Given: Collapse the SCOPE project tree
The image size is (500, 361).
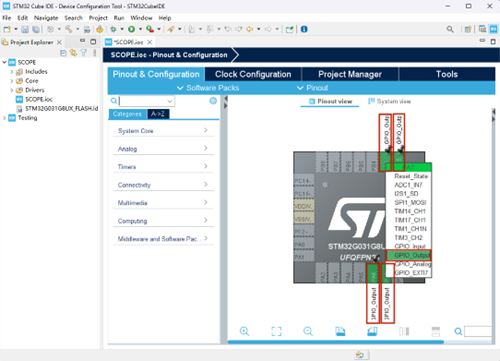Looking at the screenshot, I should click(x=4, y=62).
